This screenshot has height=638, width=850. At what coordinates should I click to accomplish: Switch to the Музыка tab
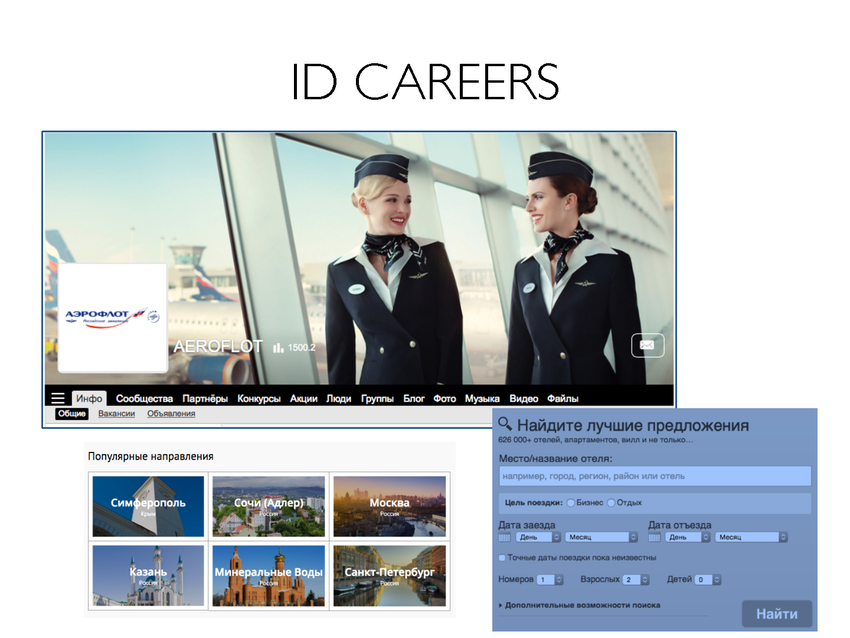482,398
